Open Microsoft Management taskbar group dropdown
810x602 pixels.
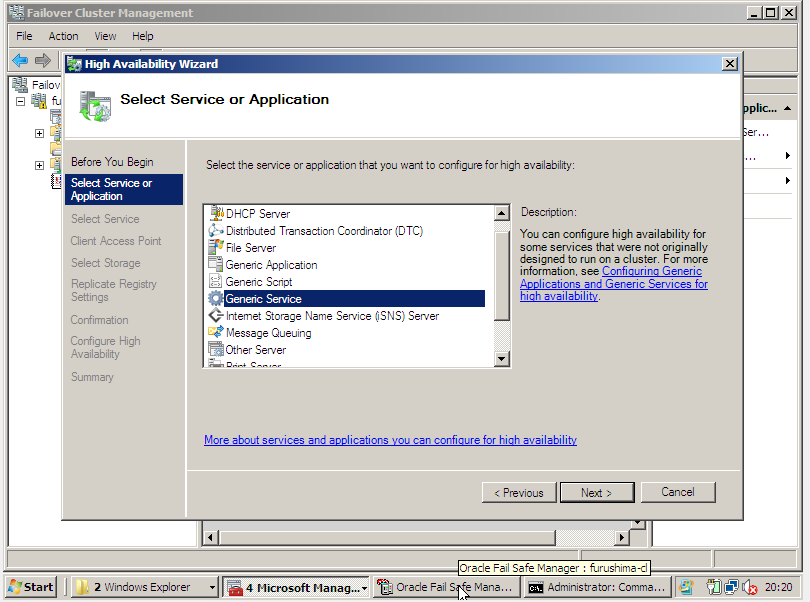click(x=364, y=588)
